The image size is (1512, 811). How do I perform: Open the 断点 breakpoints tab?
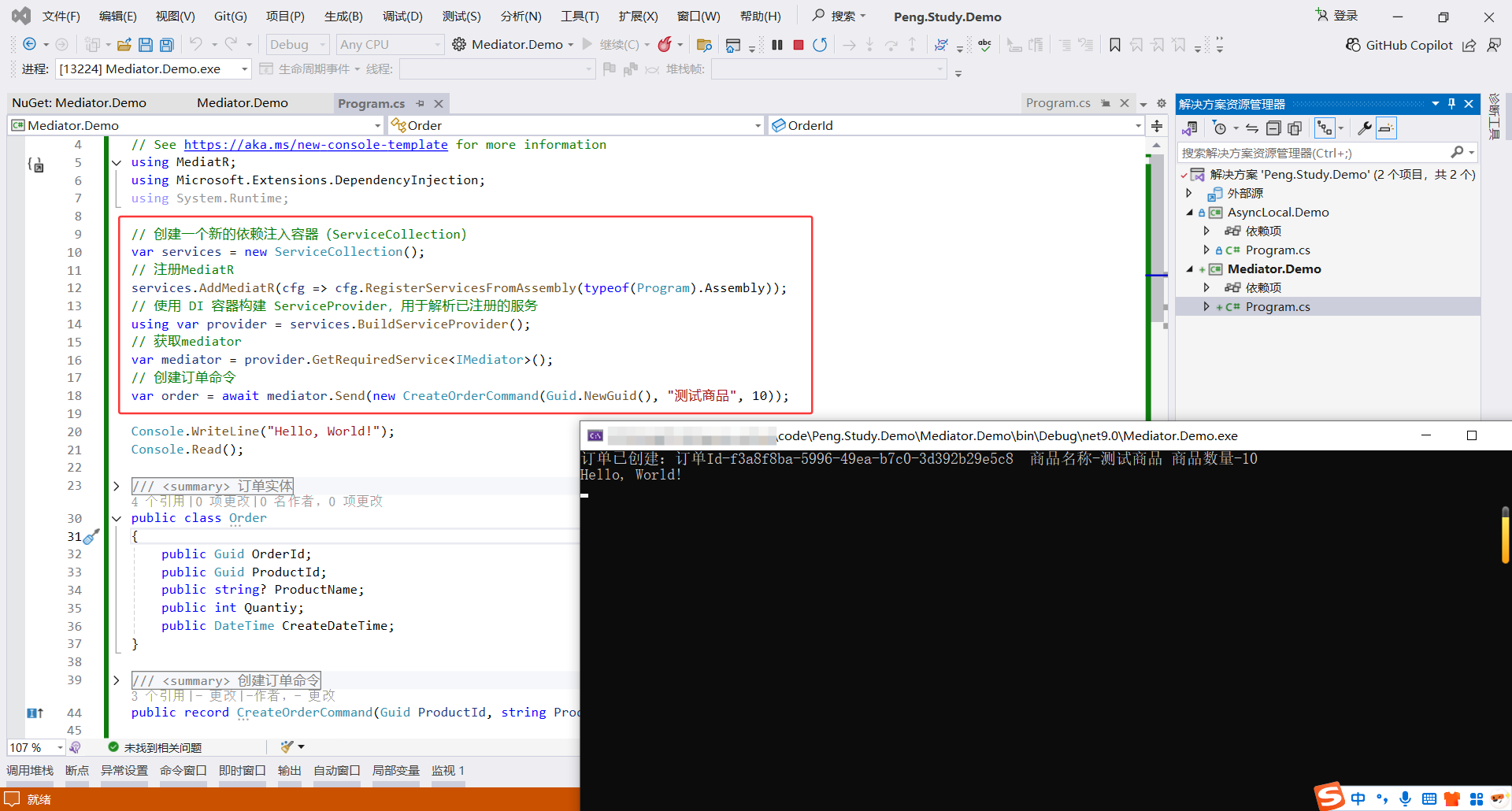click(77, 771)
